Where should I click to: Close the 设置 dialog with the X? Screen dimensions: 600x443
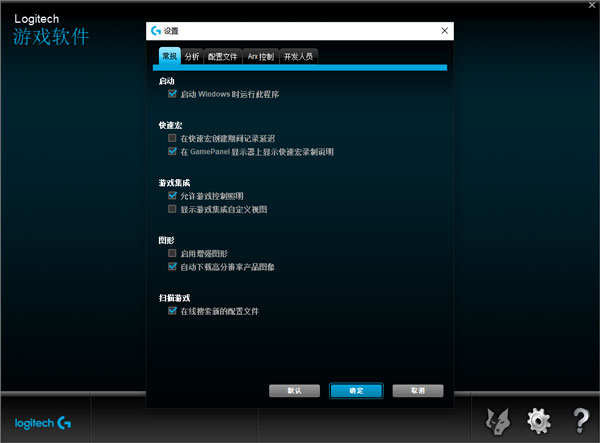click(444, 31)
